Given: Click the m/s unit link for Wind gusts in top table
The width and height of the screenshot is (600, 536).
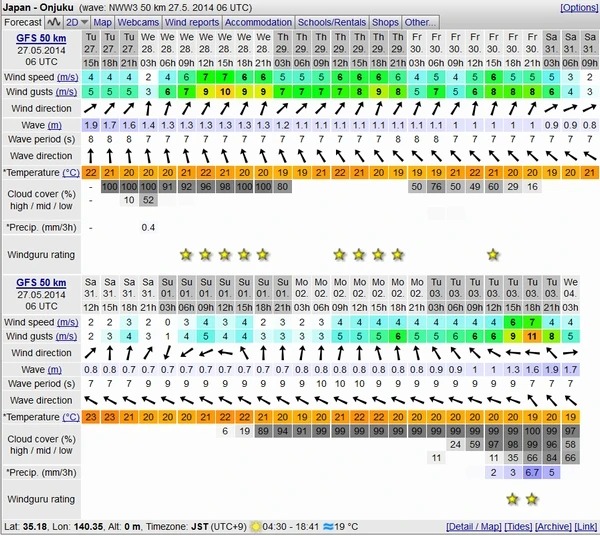Looking at the screenshot, I should click(x=66, y=92).
